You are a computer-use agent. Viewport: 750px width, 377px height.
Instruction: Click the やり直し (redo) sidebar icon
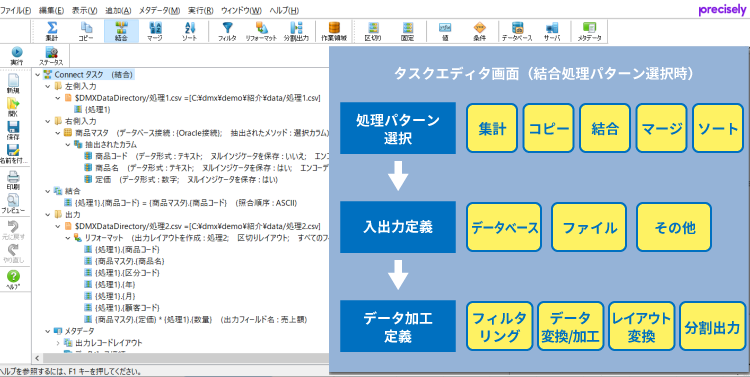click(x=13, y=254)
